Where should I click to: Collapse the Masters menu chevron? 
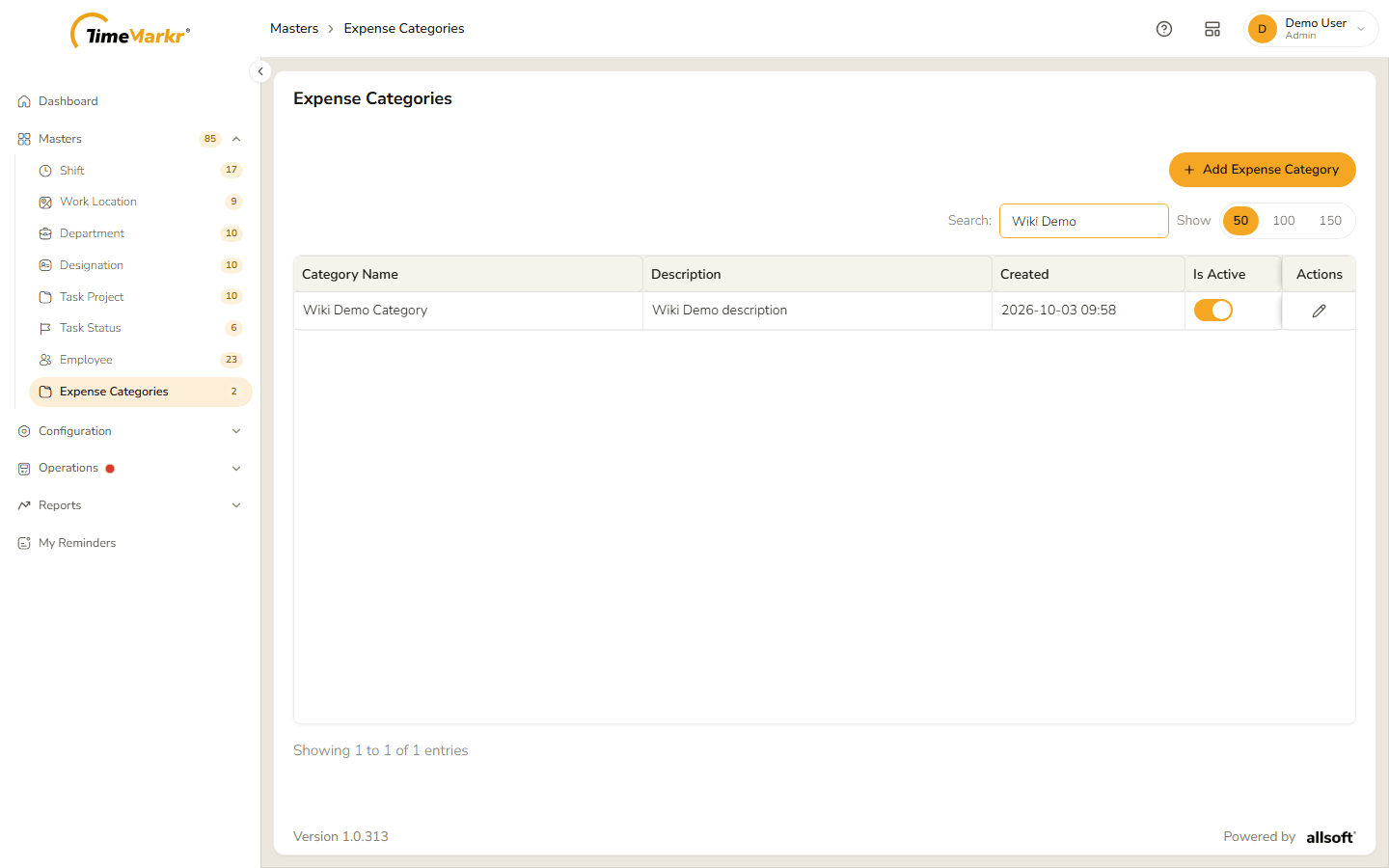236,139
